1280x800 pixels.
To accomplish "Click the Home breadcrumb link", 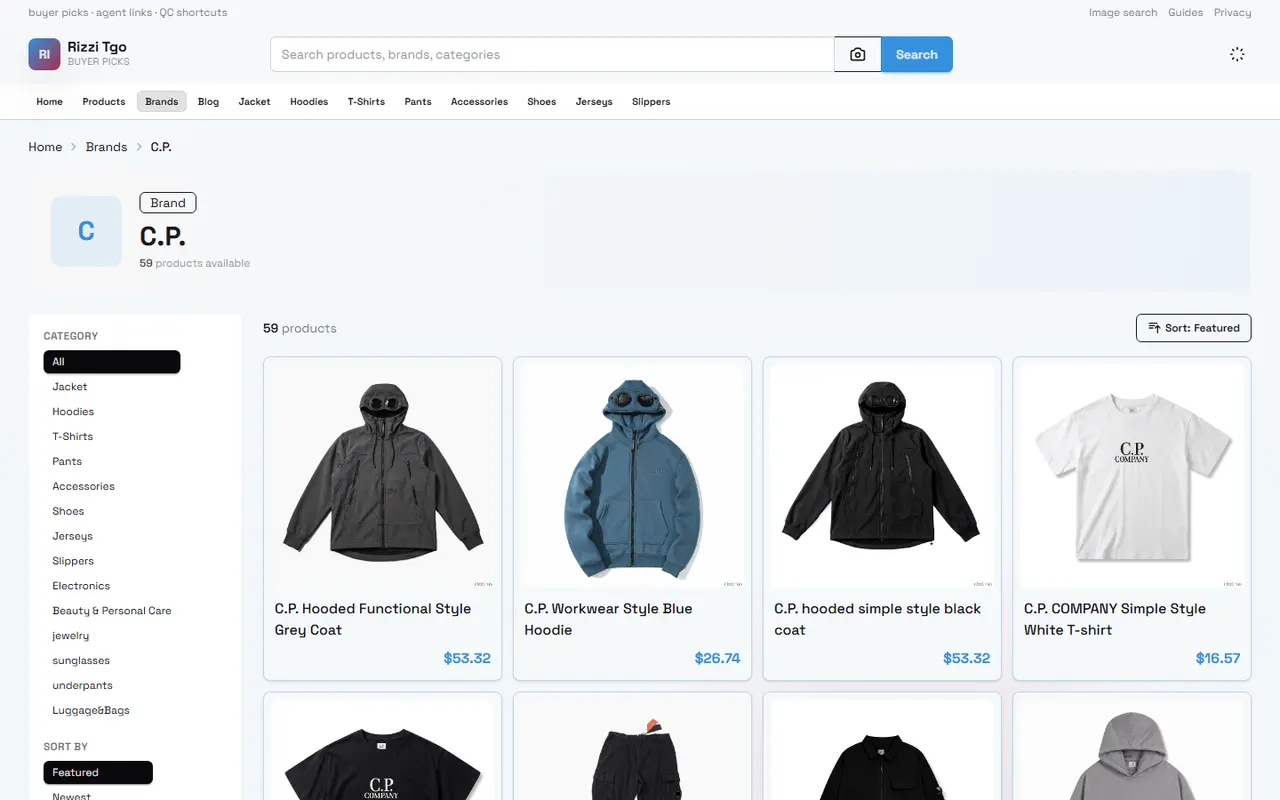I will point(45,147).
